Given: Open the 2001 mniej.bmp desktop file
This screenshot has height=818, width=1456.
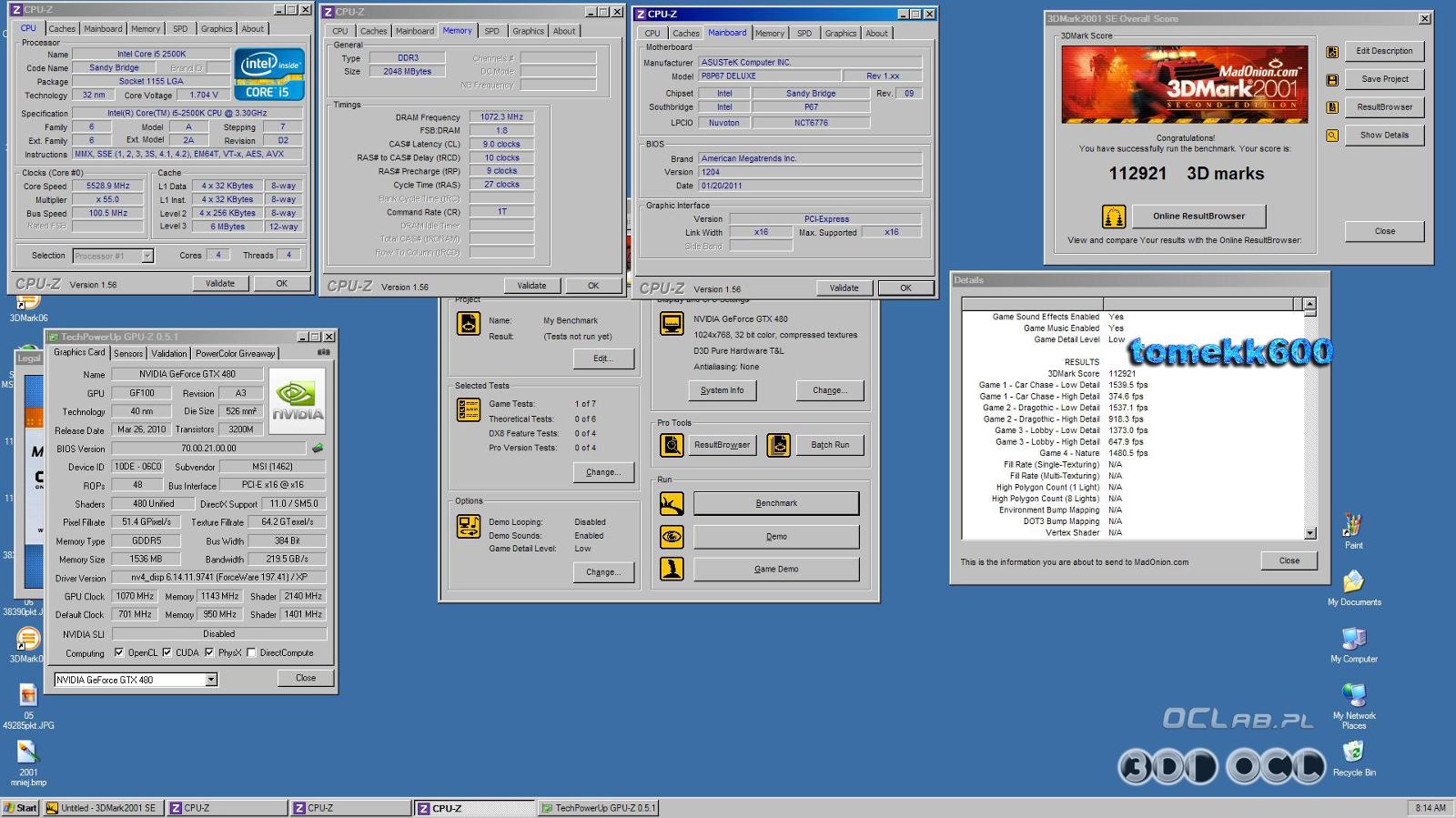Looking at the screenshot, I should [28, 764].
